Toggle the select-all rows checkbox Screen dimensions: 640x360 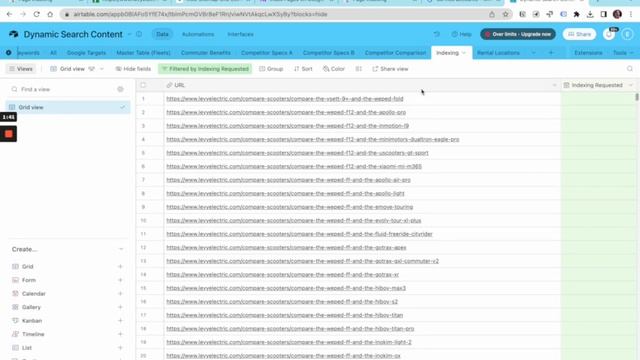pos(143,85)
